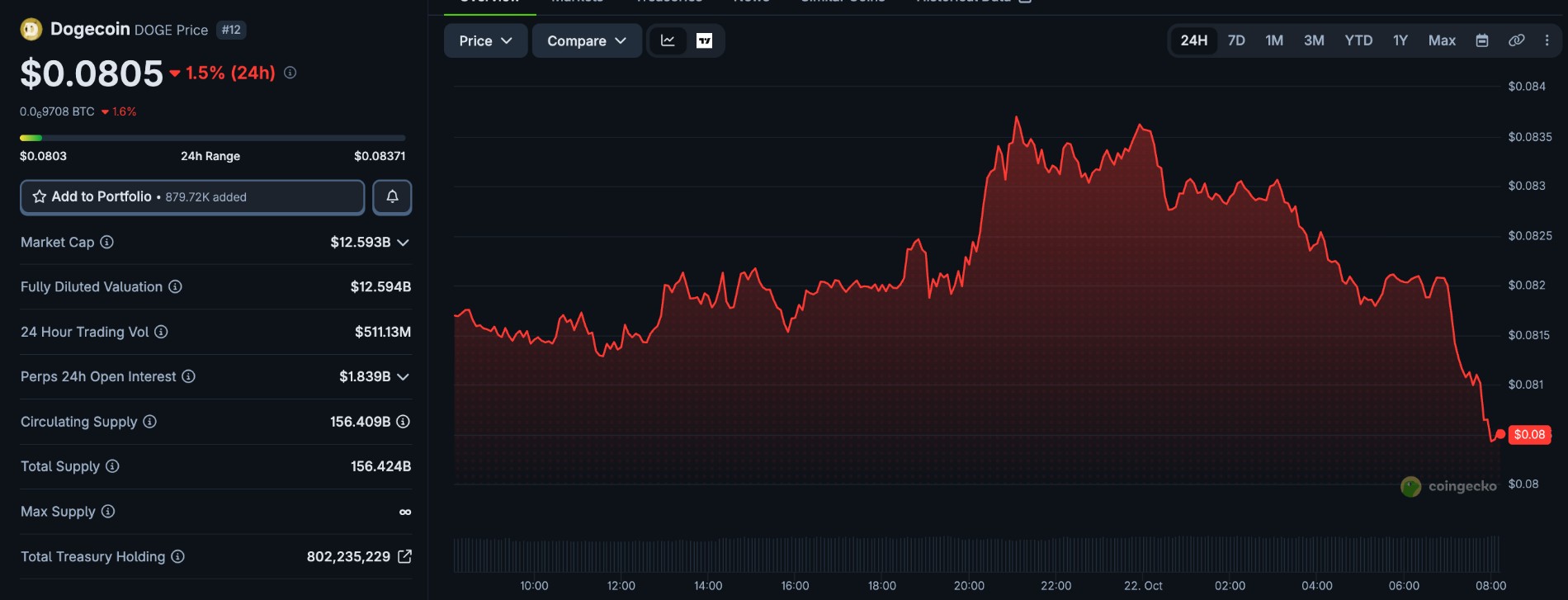Select the Max time range
Viewport: 1568px width, 600px height.
coord(1442,40)
